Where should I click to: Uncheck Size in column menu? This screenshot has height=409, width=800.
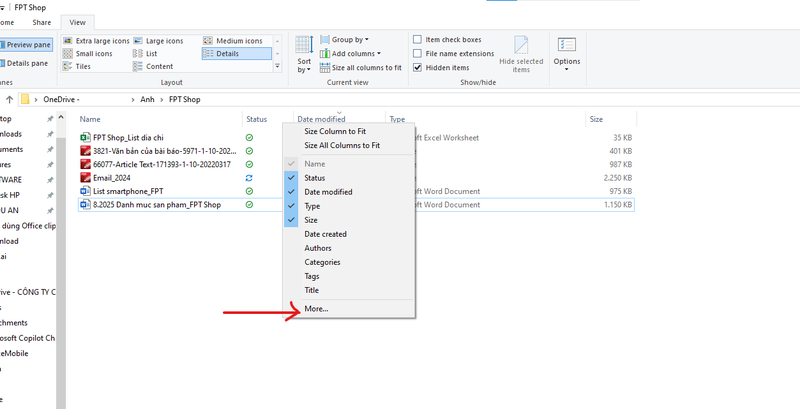(x=349, y=220)
